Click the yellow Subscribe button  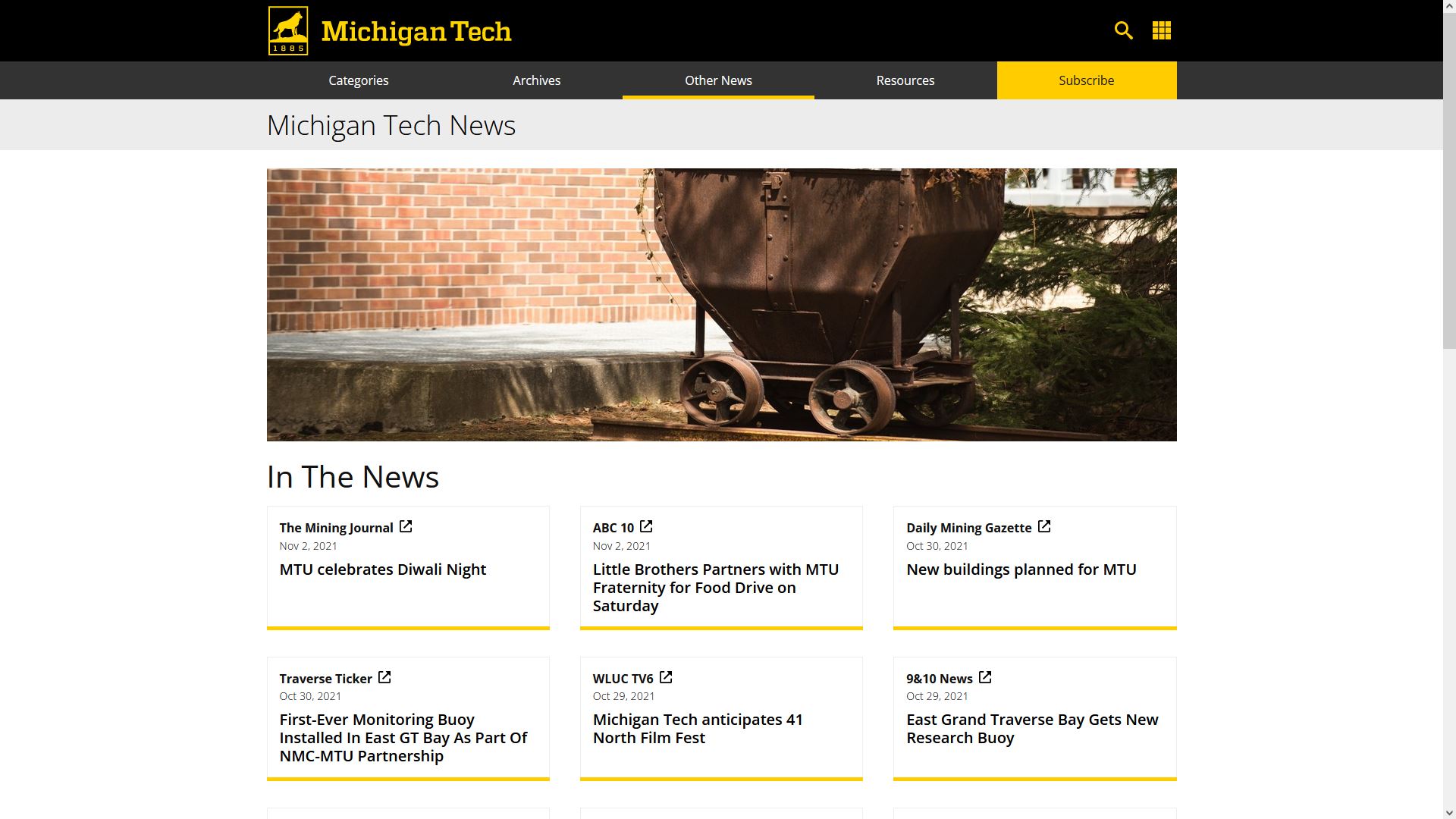coord(1087,80)
